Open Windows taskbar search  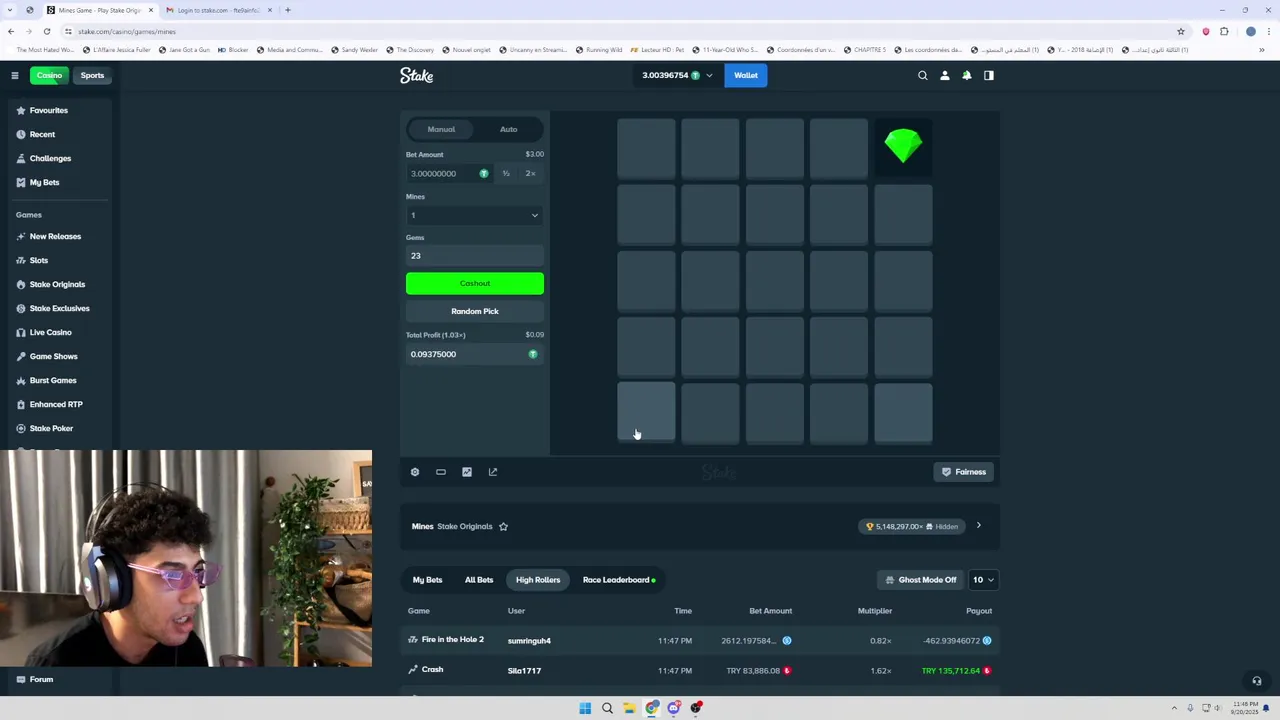[x=607, y=708]
